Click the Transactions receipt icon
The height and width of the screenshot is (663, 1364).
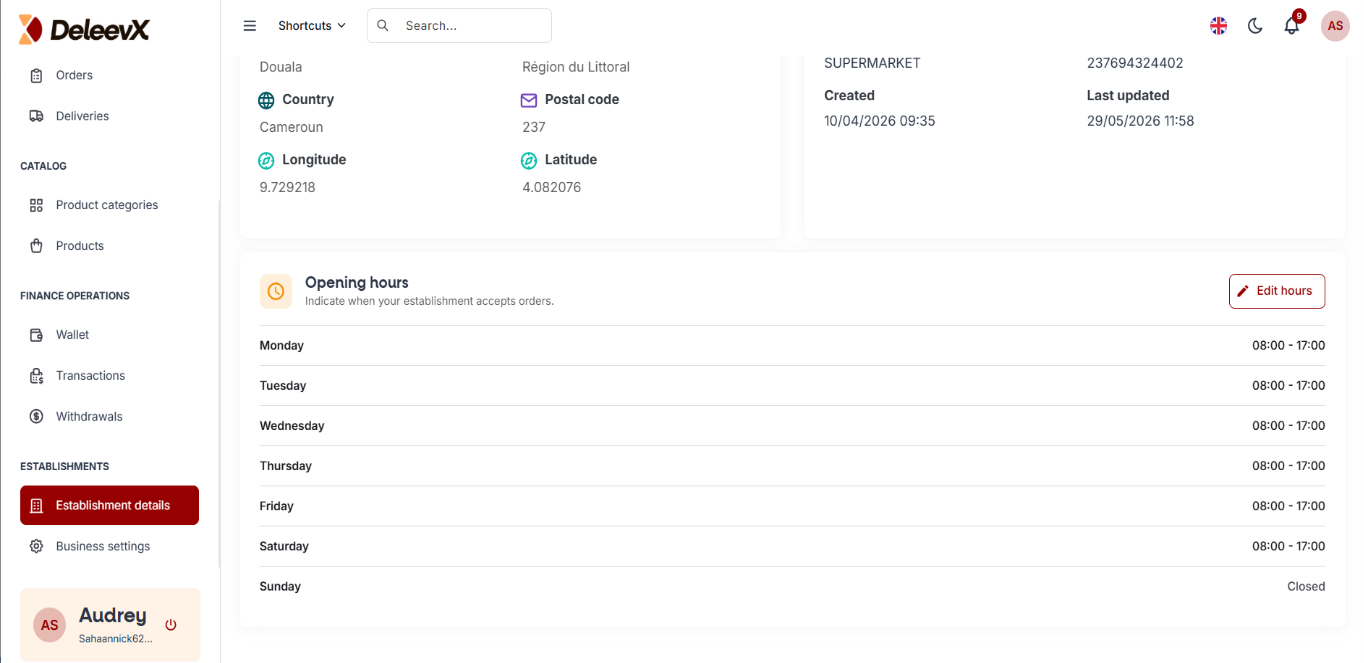[37, 376]
